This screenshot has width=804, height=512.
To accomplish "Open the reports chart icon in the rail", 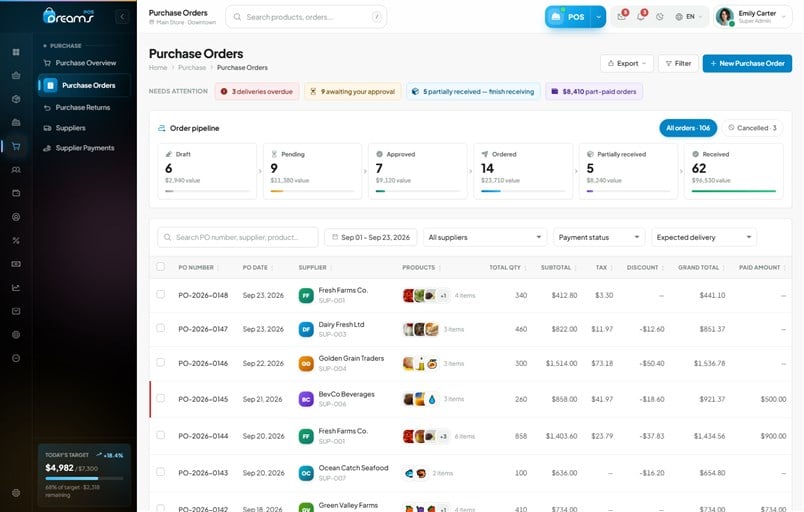I will (16, 288).
